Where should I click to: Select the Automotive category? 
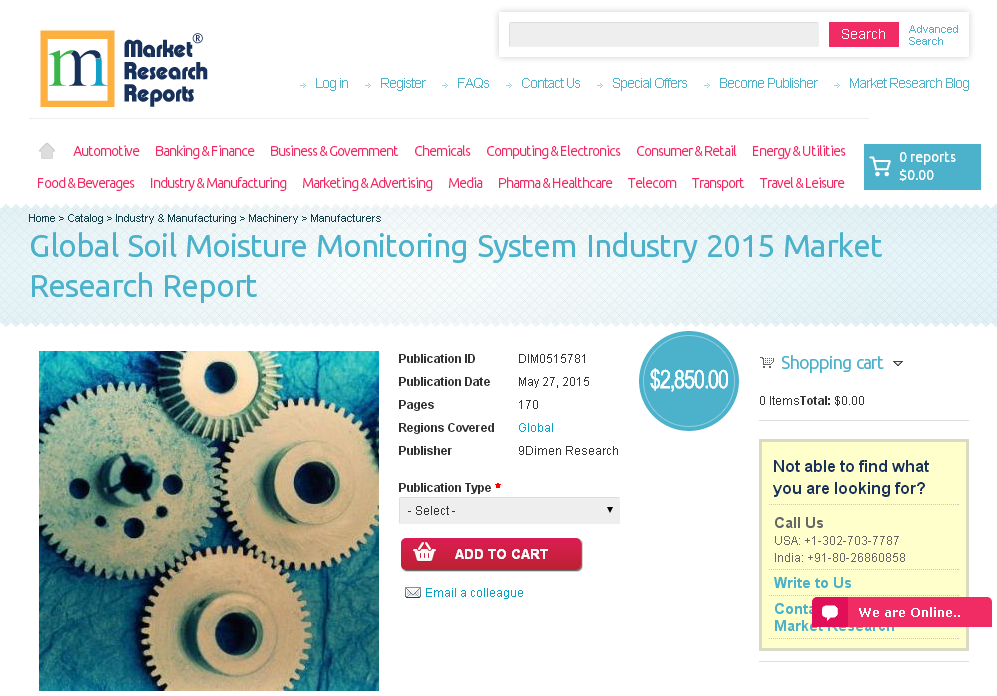pyautogui.click(x=106, y=150)
